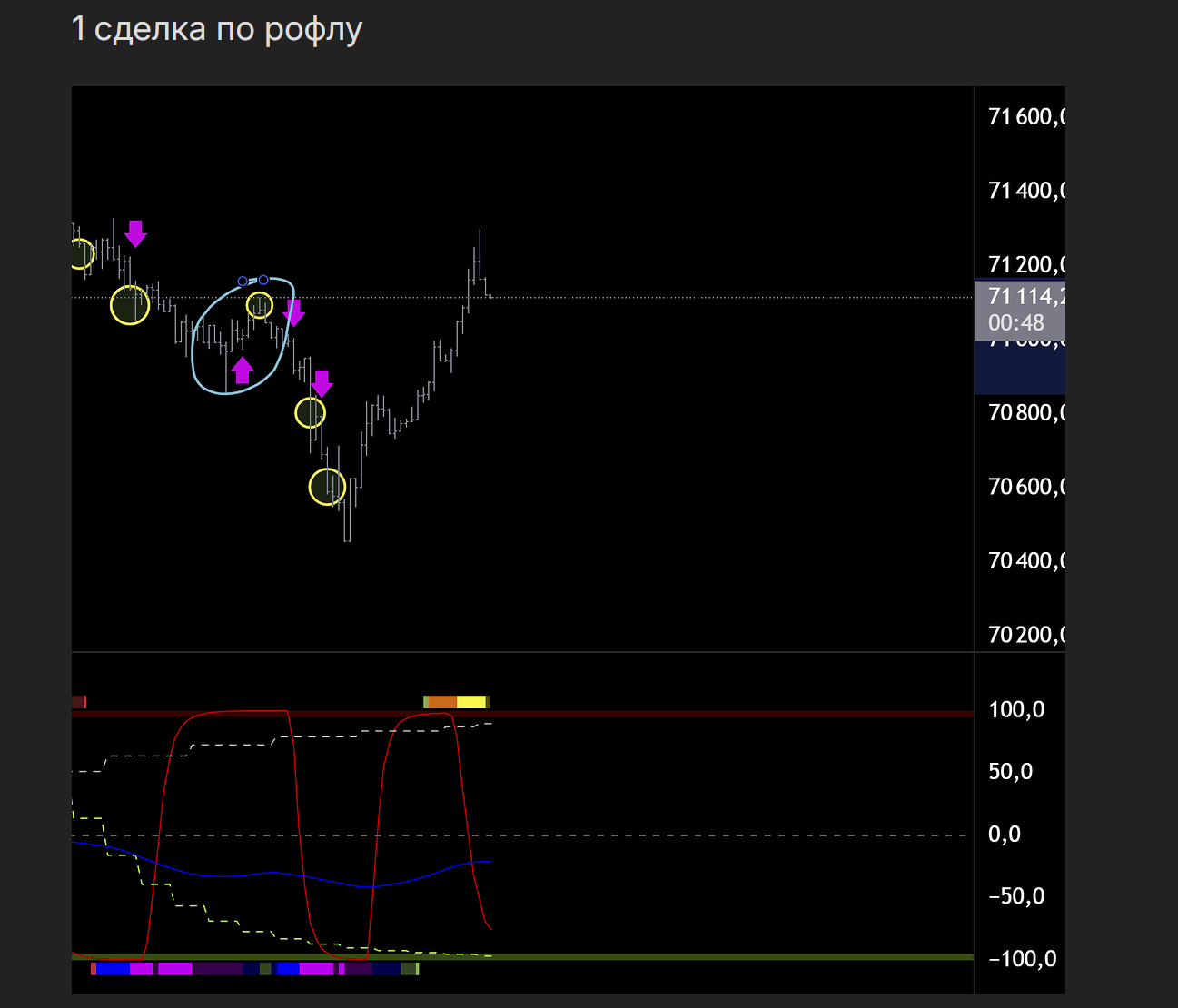
Task: Click the topmost magenta down arrow marker
Action: click(x=135, y=233)
